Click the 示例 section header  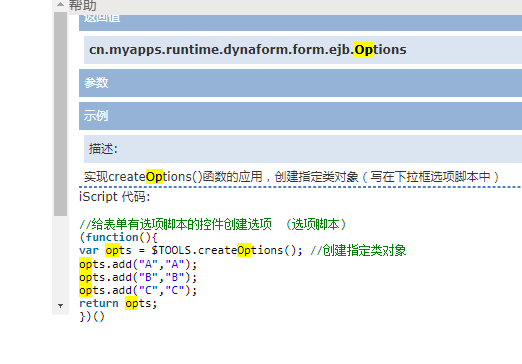(300, 116)
